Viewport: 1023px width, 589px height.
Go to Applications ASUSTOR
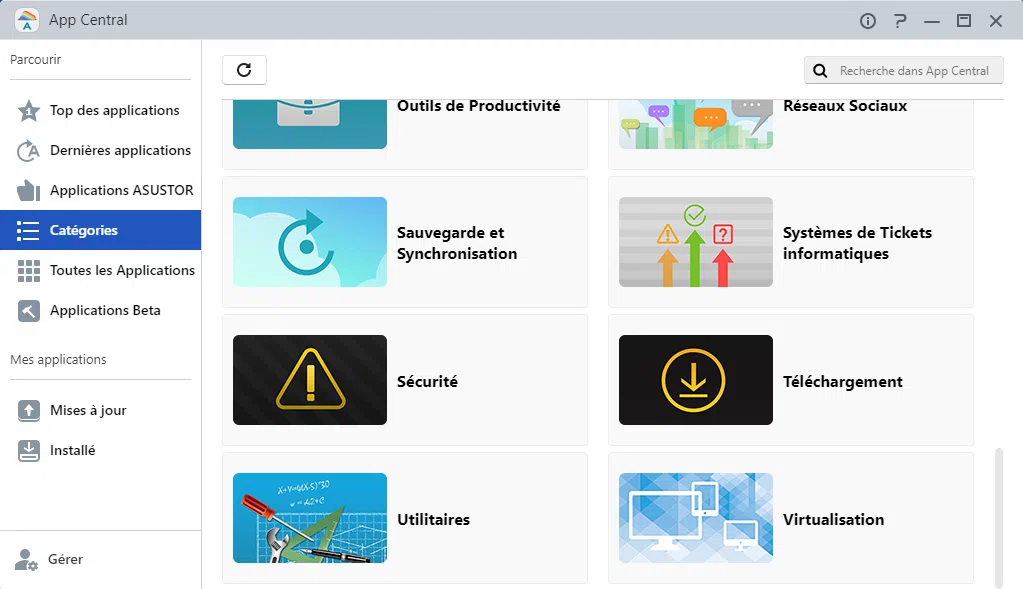[100, 190]
